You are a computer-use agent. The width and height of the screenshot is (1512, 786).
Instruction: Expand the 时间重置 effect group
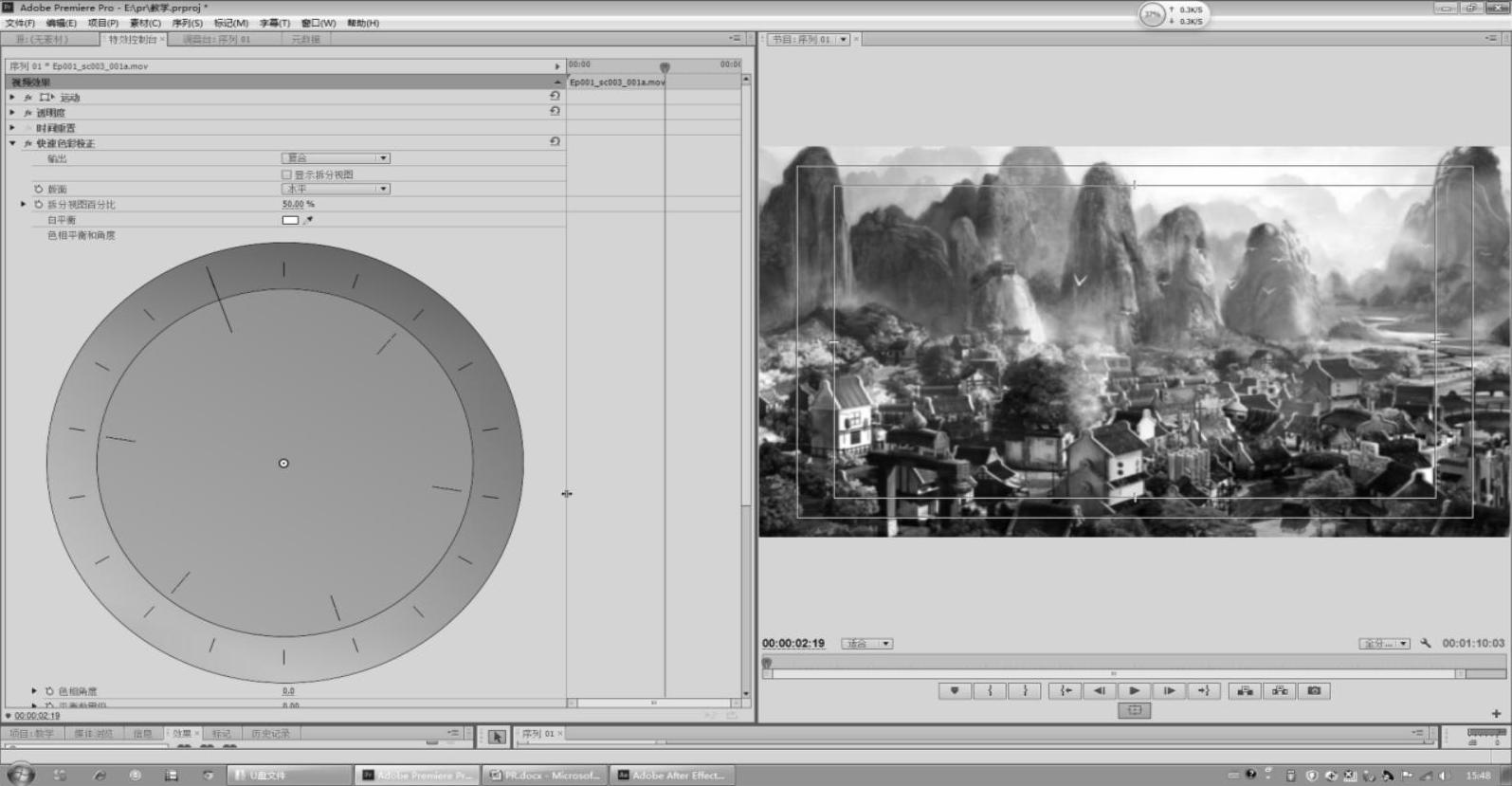(12, 128)
